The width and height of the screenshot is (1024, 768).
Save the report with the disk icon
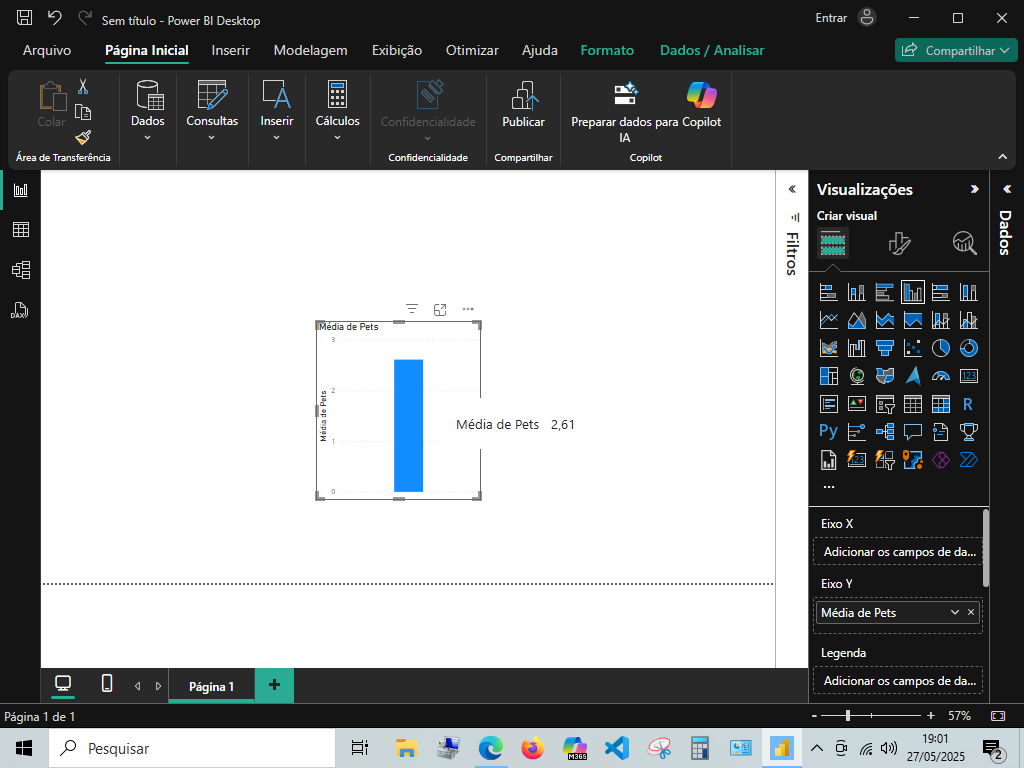pyautogui.click(x=24, y=18)
